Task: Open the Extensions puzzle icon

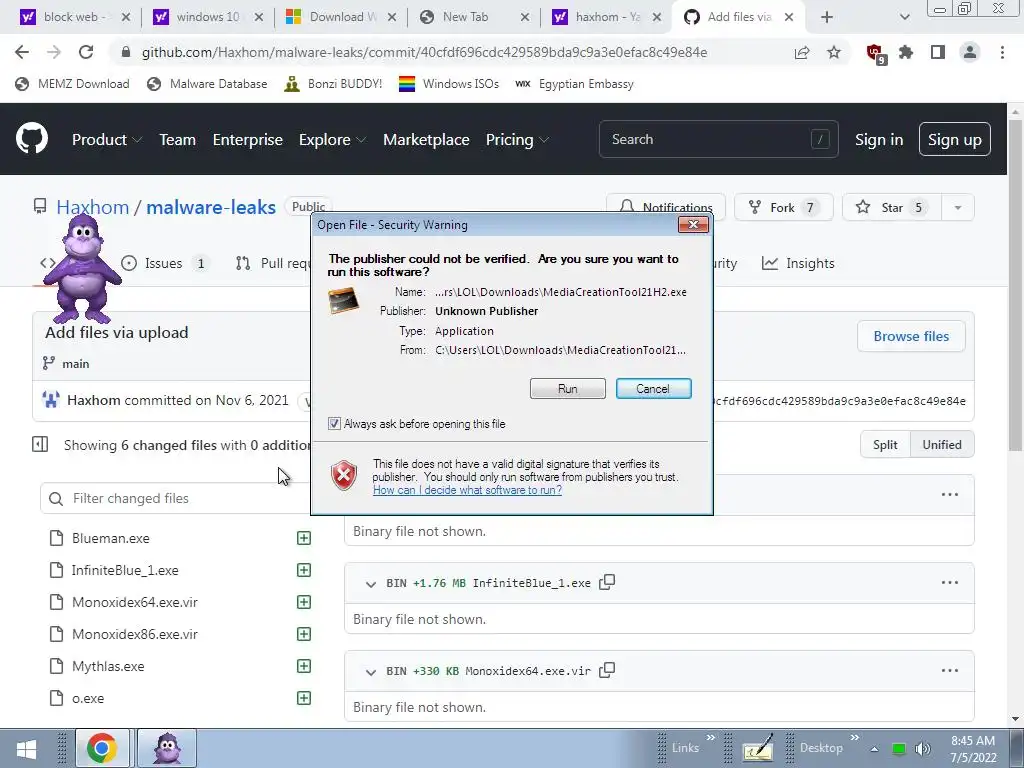Action: tap(906, 52)
